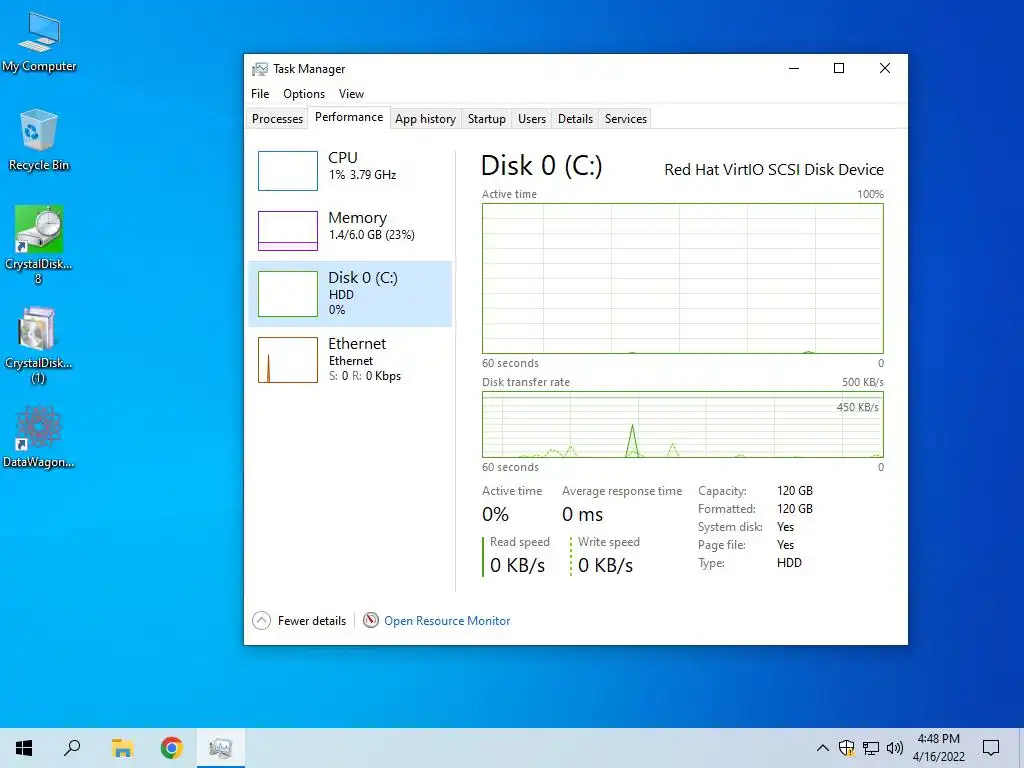Open Windows Security tray icon
The width and height of the screenshot is (1024, 768).
[846, 748]
